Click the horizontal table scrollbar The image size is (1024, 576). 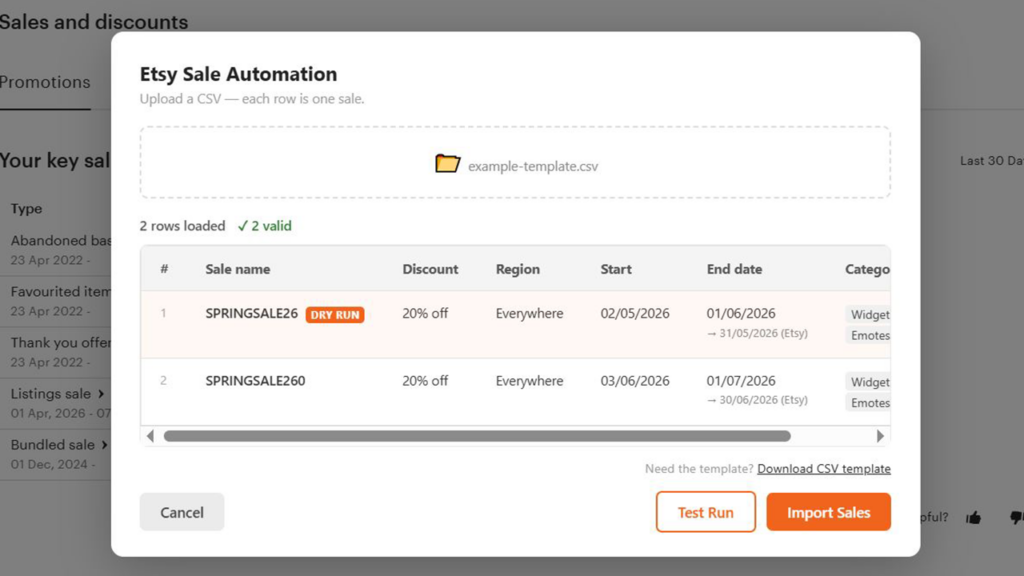pos(477,436)
